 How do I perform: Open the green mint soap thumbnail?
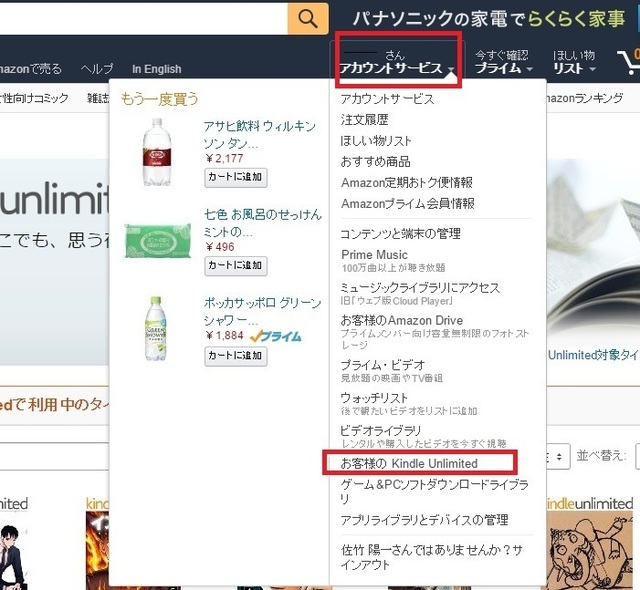[x=158, y=240]
